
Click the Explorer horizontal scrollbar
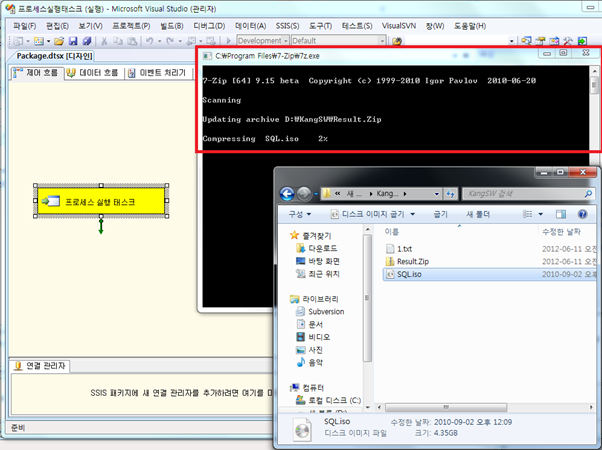(446, 407)
